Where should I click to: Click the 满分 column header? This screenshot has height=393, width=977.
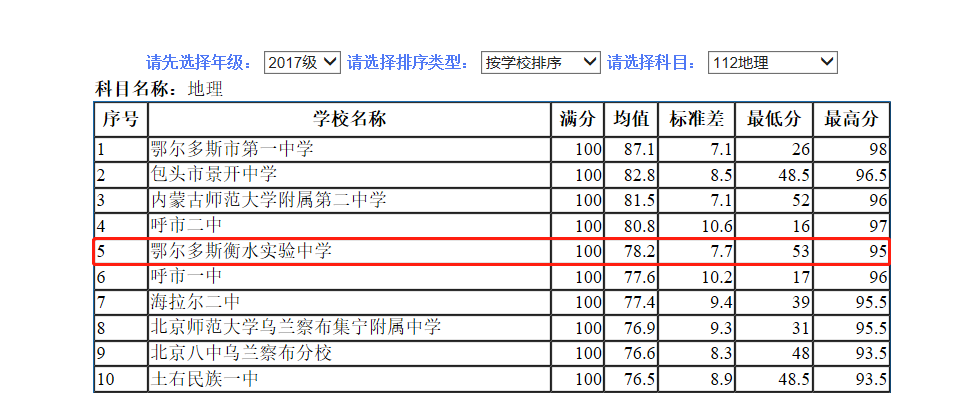[x=578, y=119]
